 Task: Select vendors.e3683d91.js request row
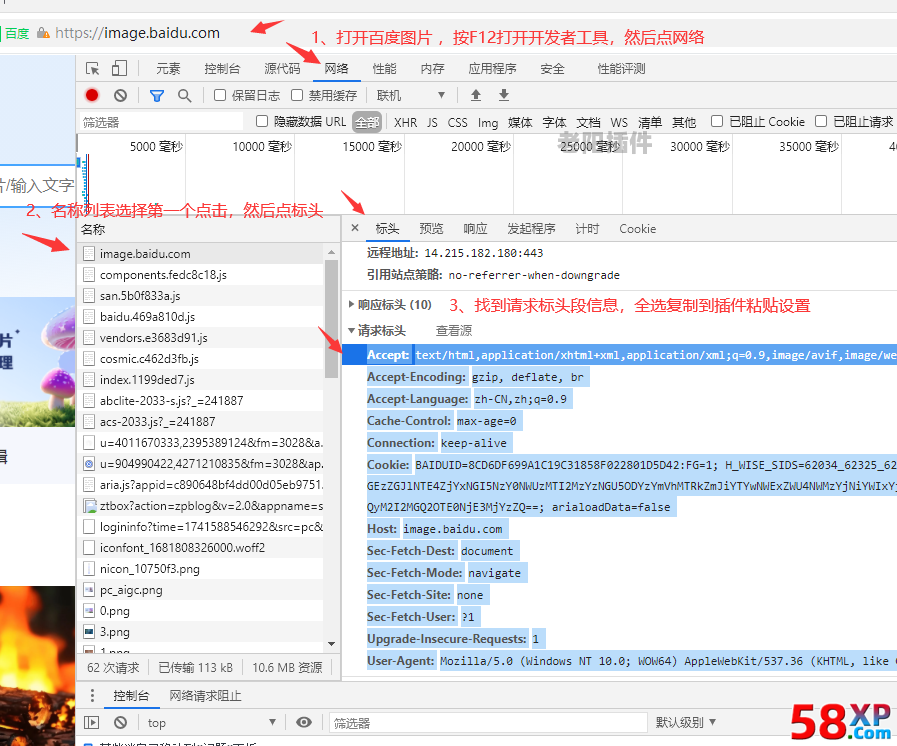pyautogui.click(x=200, y=338)
